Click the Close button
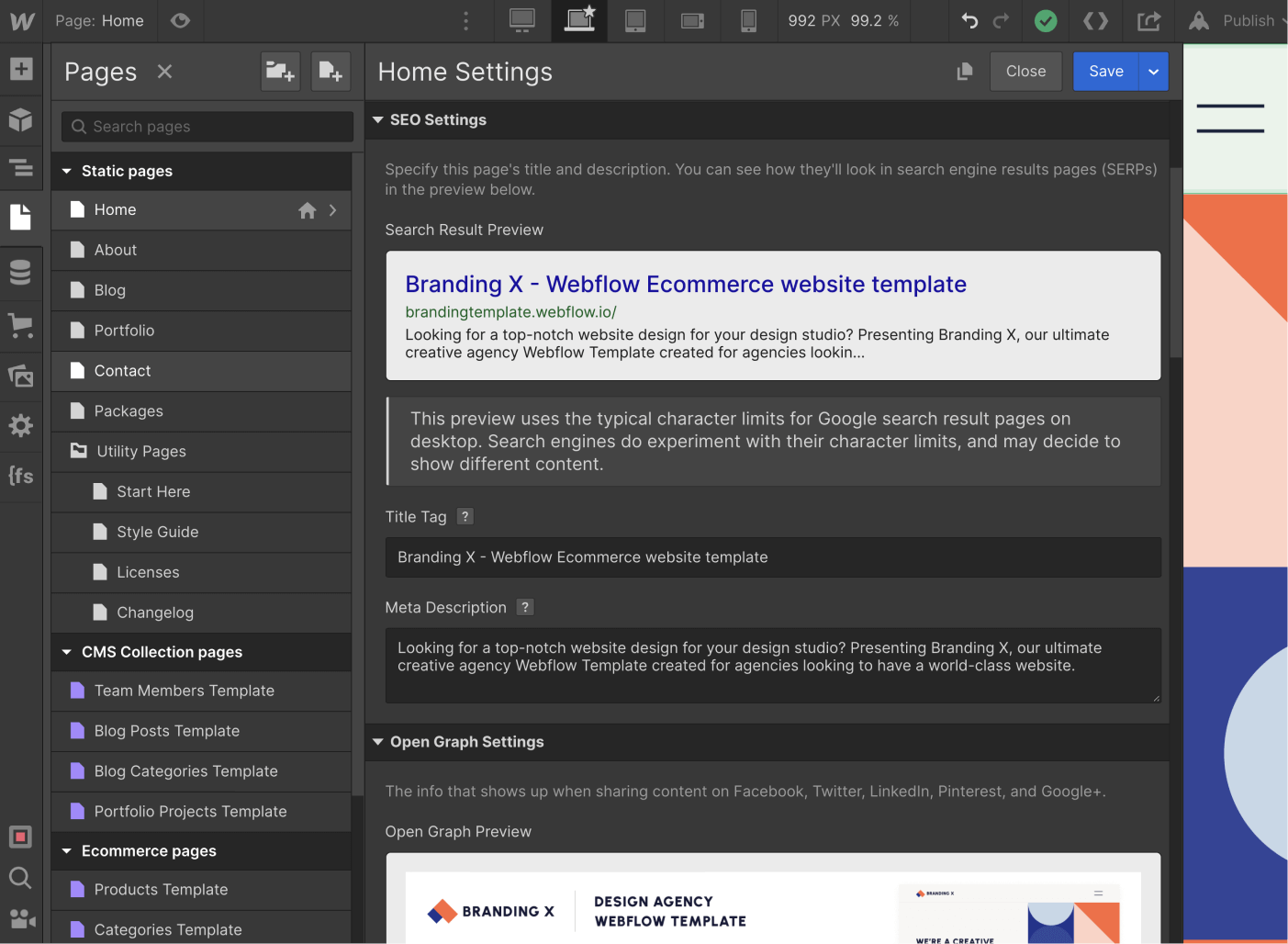1288x944 pixels. [x=1025, y=71]
